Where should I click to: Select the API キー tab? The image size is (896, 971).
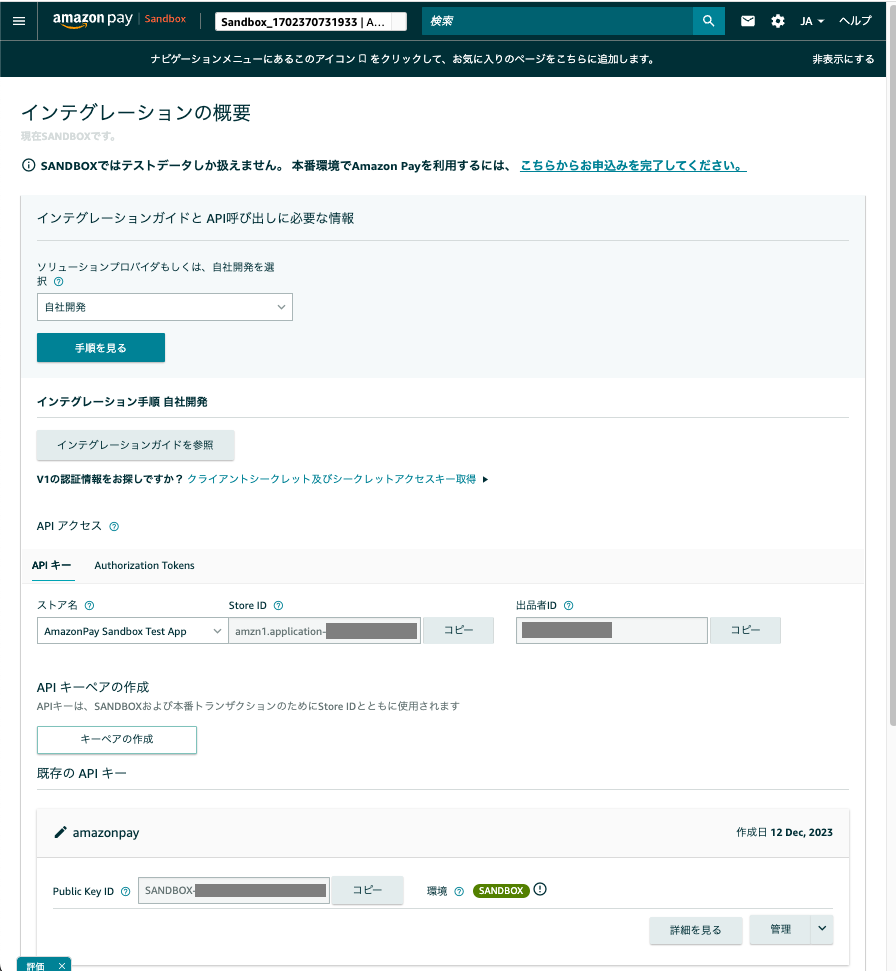(x=51, y=566)
